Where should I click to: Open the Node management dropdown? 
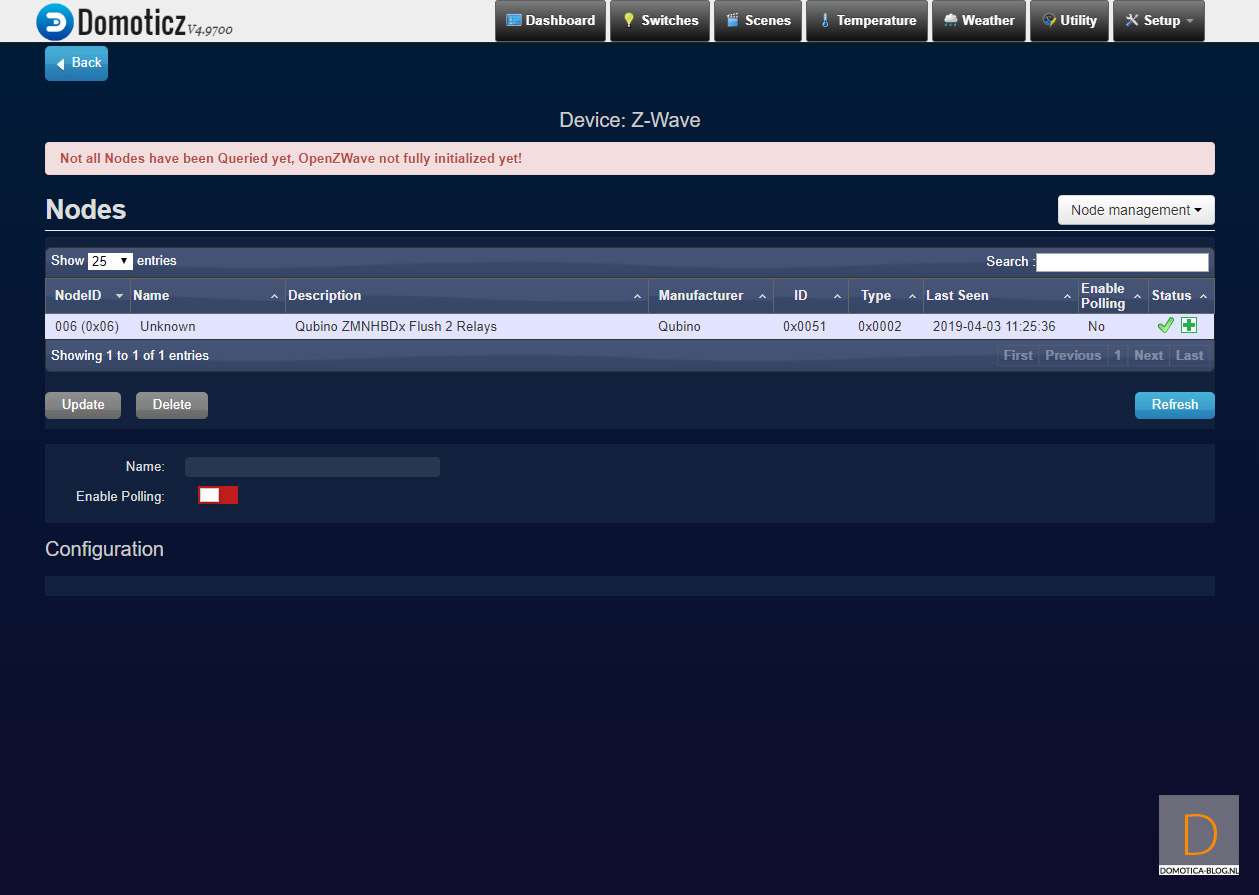tap(1136, 210)
